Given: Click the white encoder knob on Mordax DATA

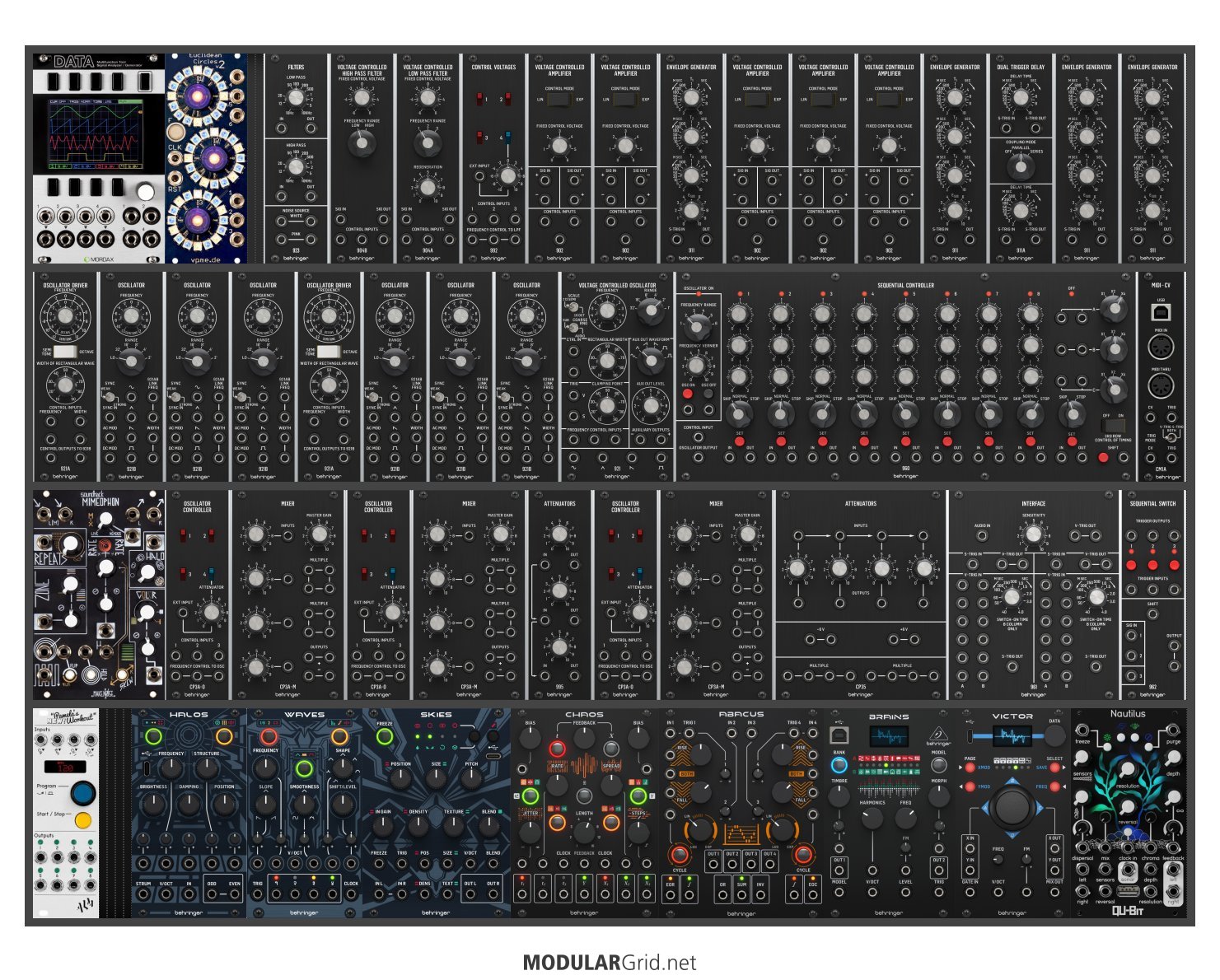Looking at the screenshot, I should pyautogui.click(x=145, y=191).
